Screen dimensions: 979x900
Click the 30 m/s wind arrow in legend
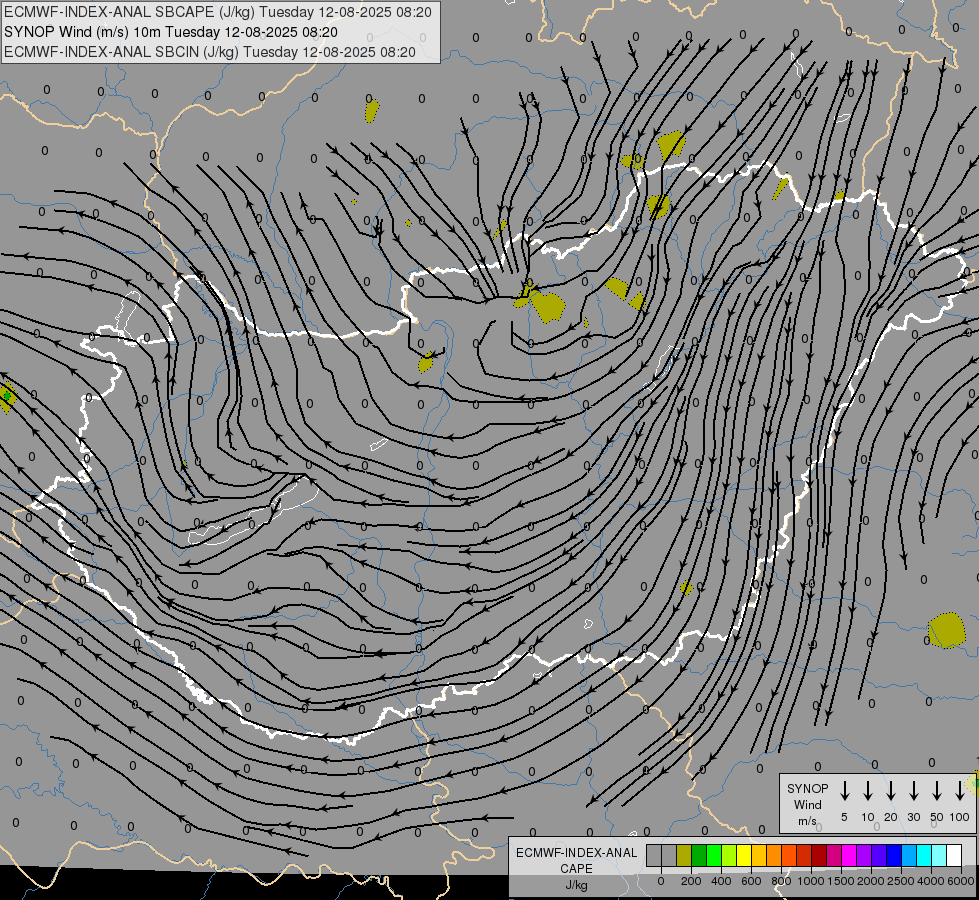913,791
